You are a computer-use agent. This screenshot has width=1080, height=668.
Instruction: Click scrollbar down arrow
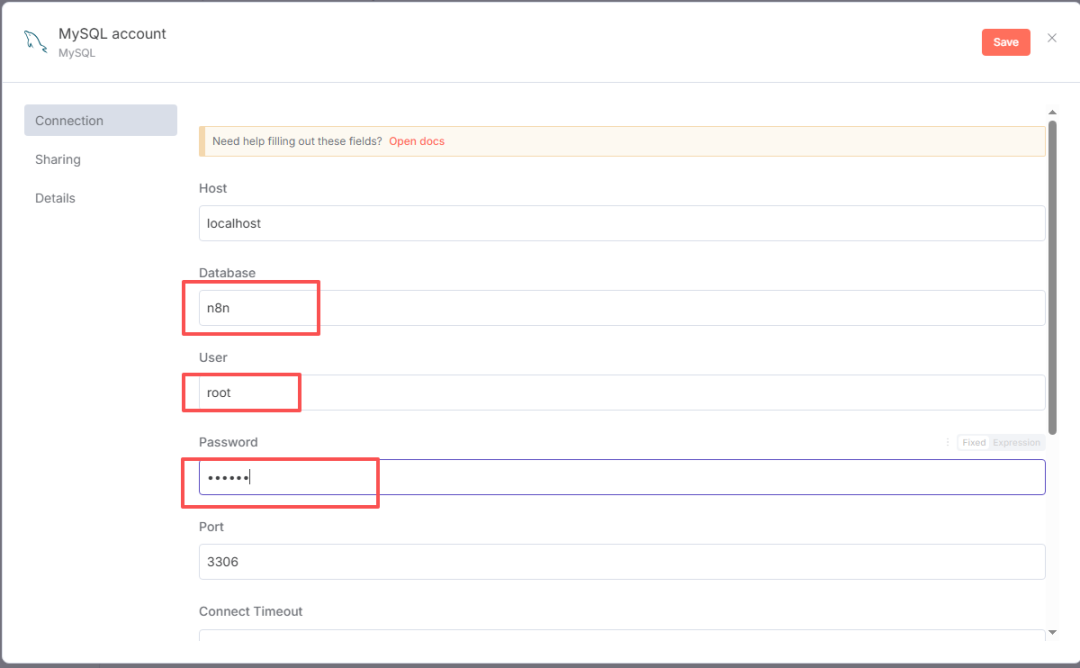point(1052,632)
